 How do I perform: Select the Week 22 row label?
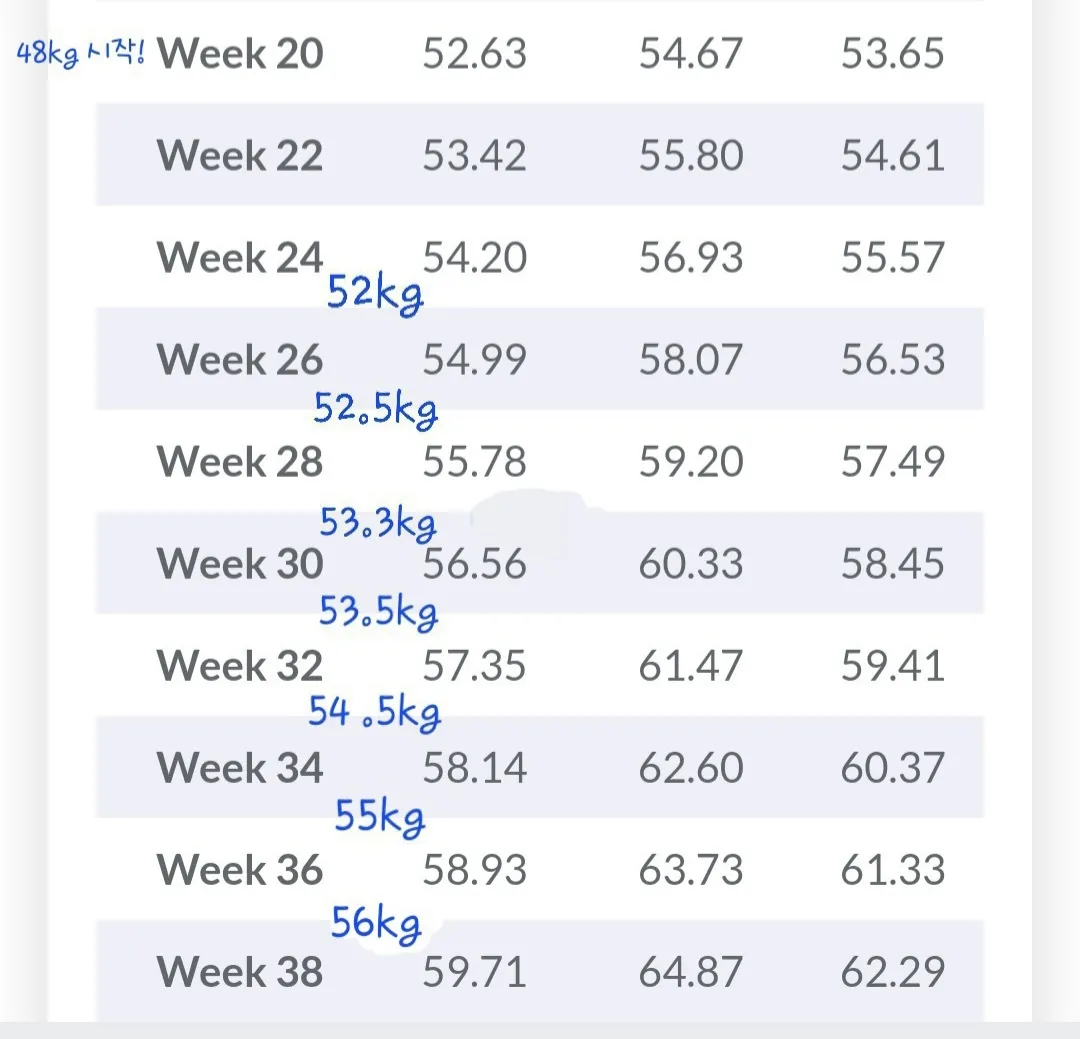(x=240, y=155)
